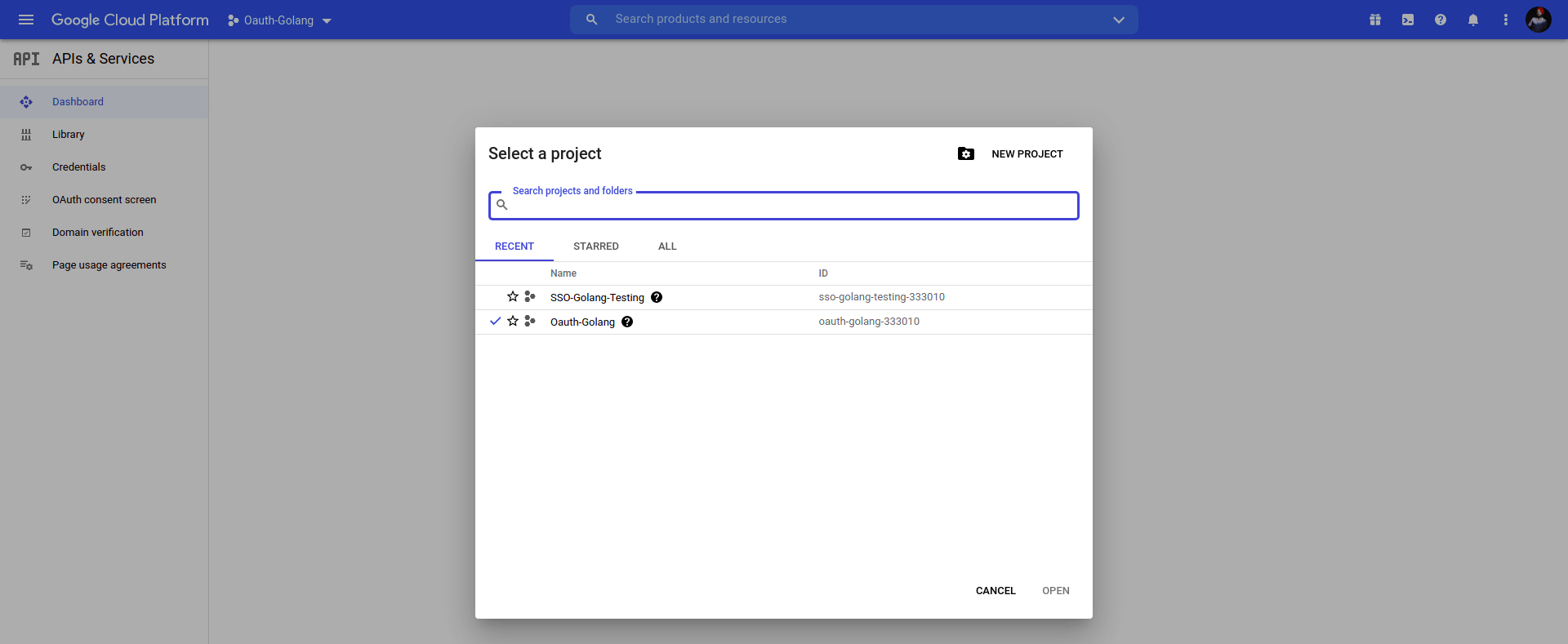This screenshot has height=644, width=1568.
Task: Activate the Cloud Shell terminal icon
Action: tap(1408, 20)
